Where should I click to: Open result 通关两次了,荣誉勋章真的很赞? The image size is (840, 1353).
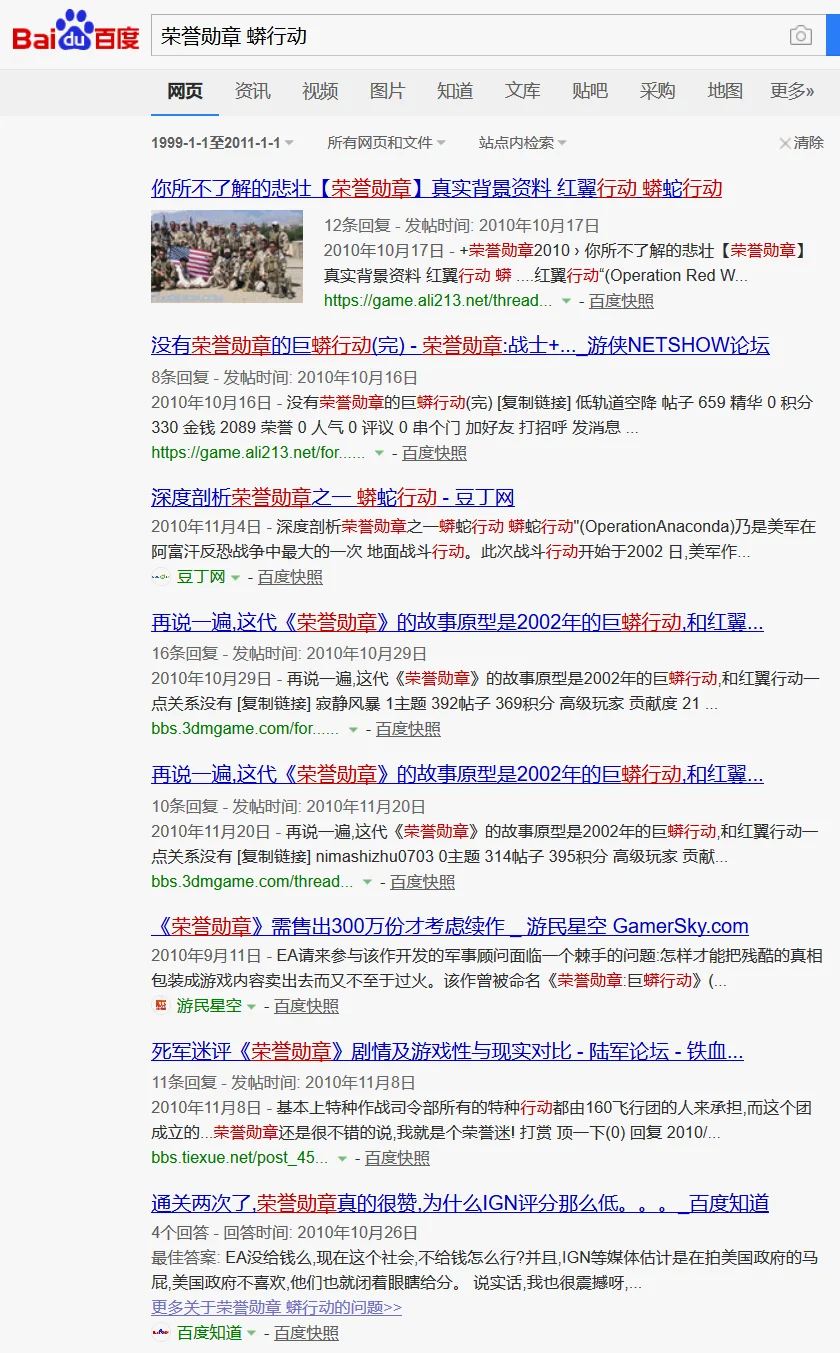pos(460,1203)
